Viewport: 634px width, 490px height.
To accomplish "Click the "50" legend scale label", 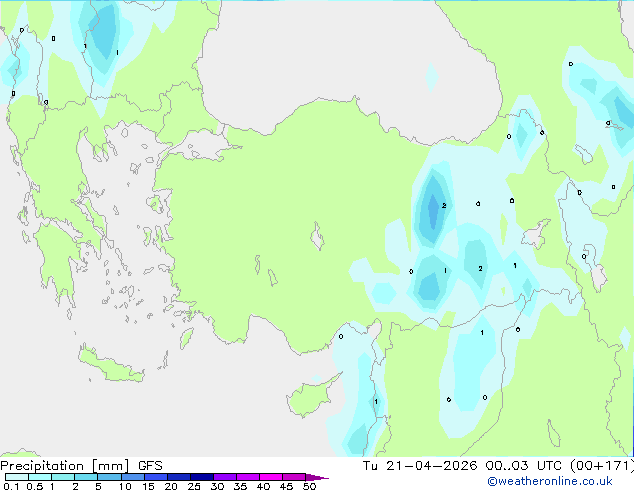I will [309, 486].
